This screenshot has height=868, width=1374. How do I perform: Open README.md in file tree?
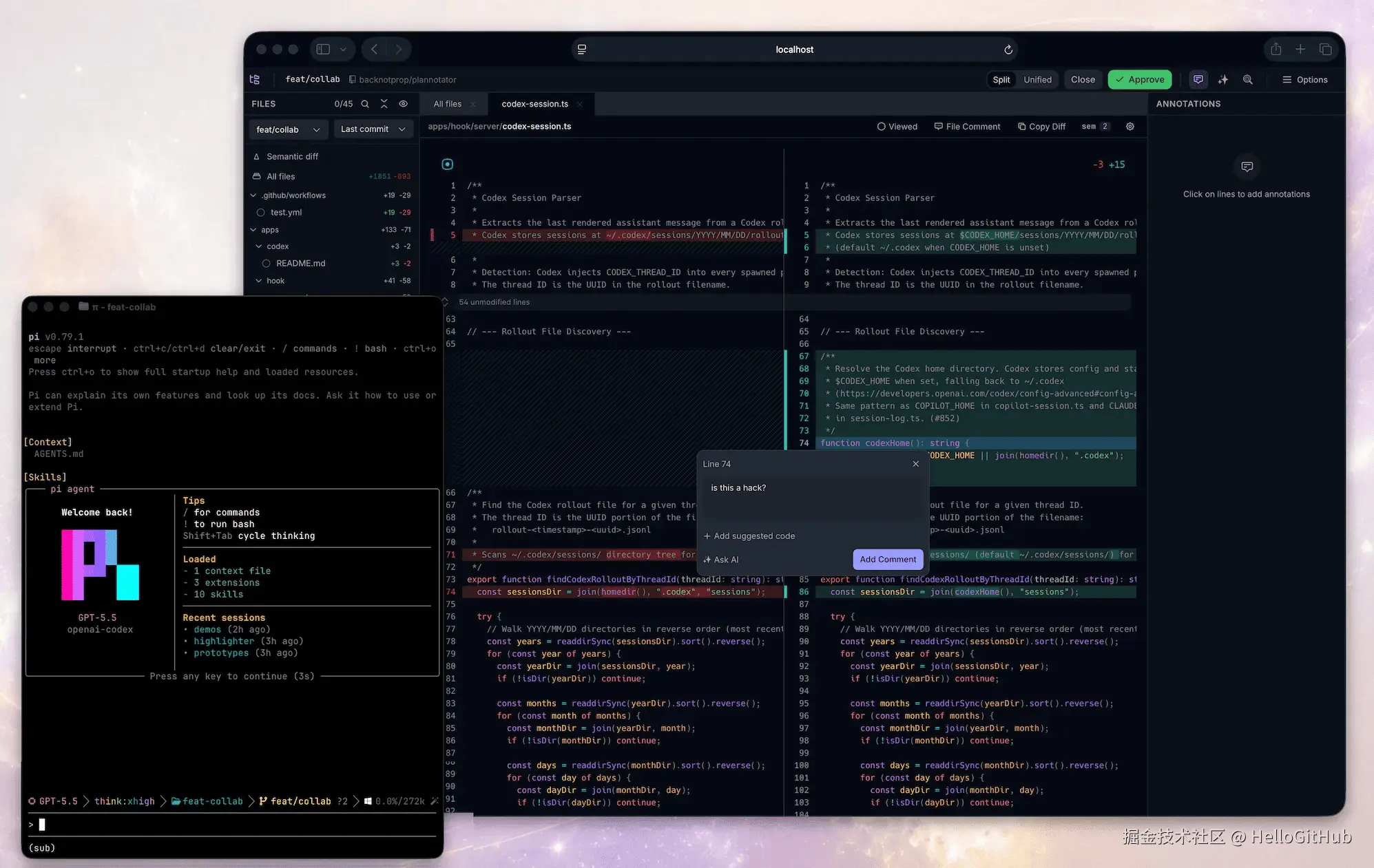tap(300, 264)
